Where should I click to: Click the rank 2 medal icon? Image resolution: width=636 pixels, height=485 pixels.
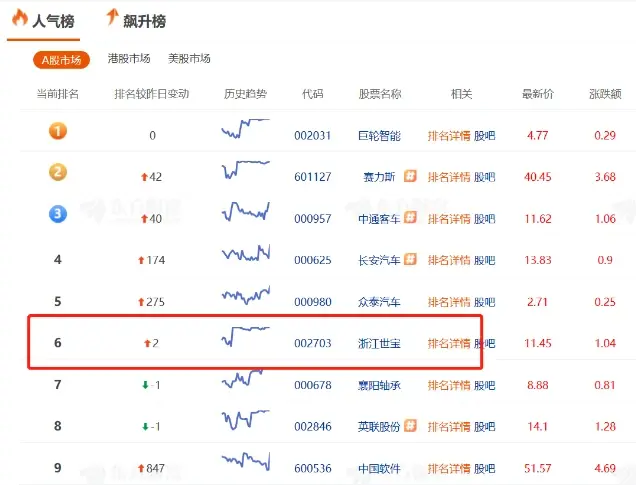point(58,172)
